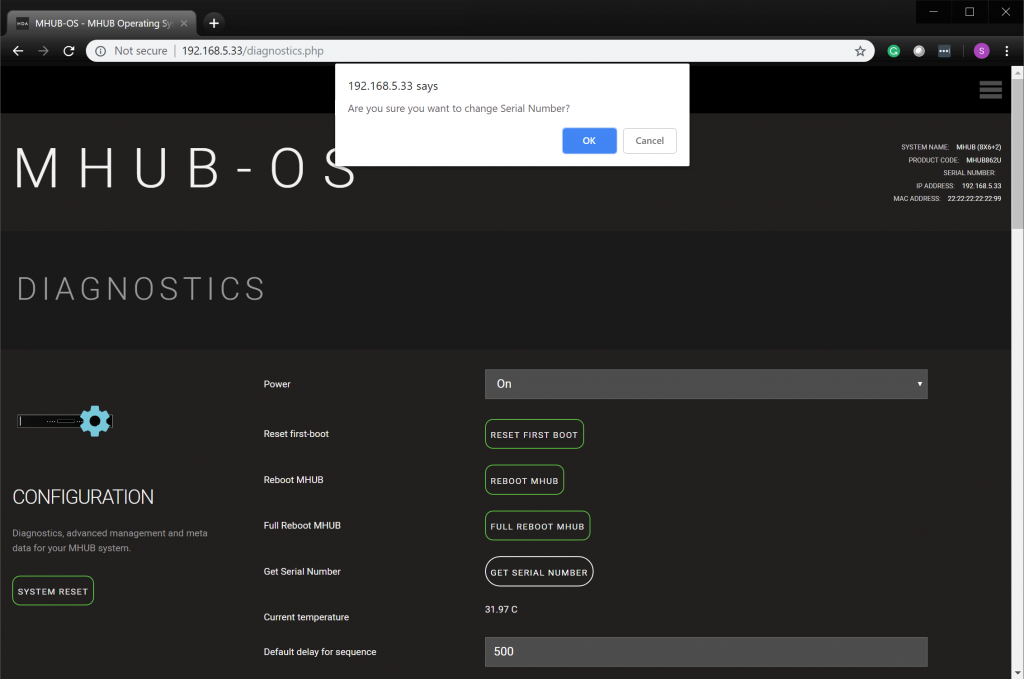1024x679 pixels.
Task: Click the 'Default delay for sequence' label
Action: [320, 652]
